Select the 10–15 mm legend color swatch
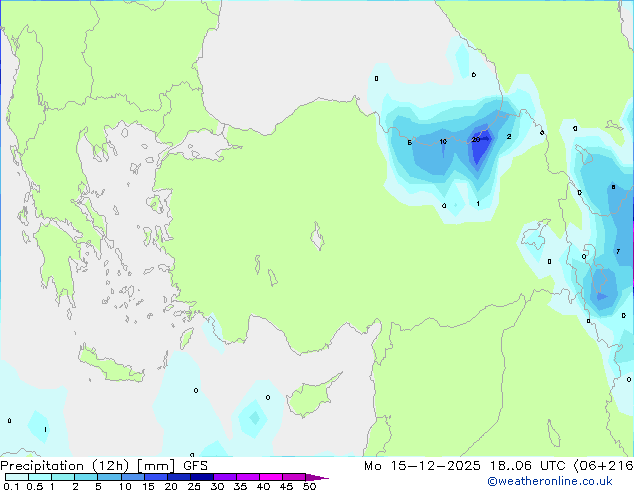The image size is (634, 490). click(x=133, y=477)
